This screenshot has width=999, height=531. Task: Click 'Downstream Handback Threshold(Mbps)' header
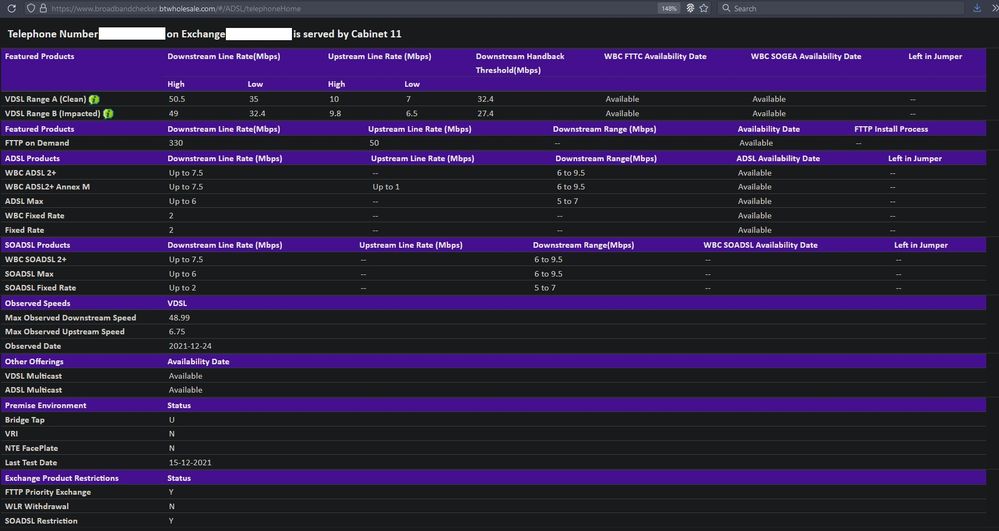(520, 63)
